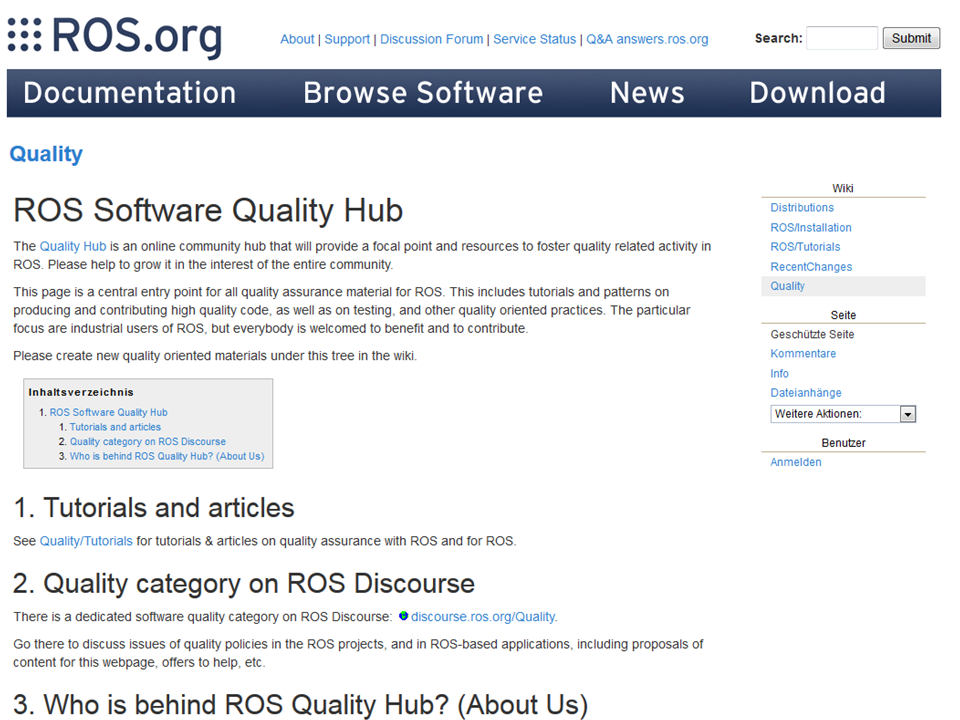Click the 2. Quality category on ROS Discourse heading
The image size is (960, 720).
(x=244, y=583)
